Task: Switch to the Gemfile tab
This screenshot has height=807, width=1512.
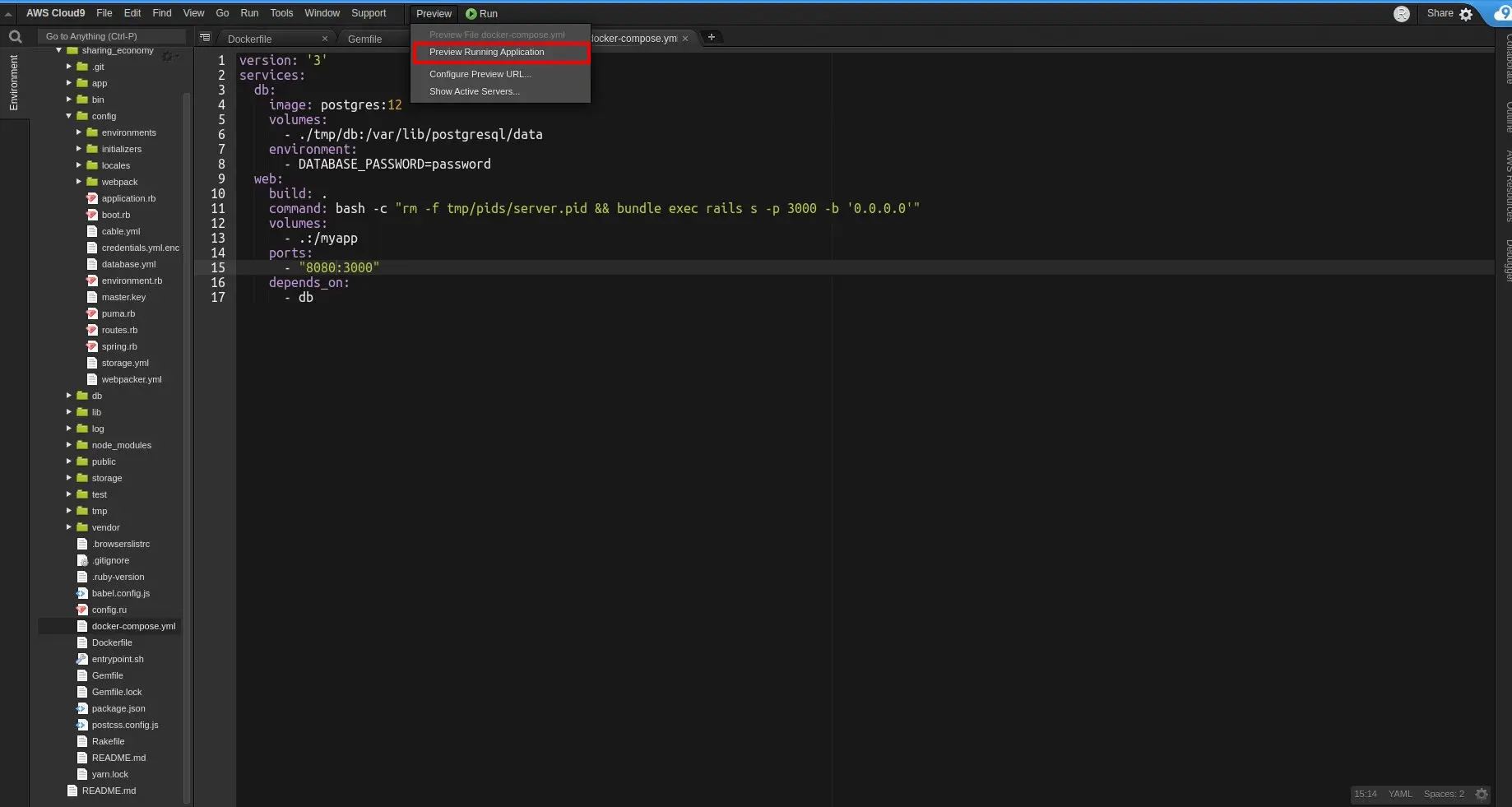Action: 364,39
